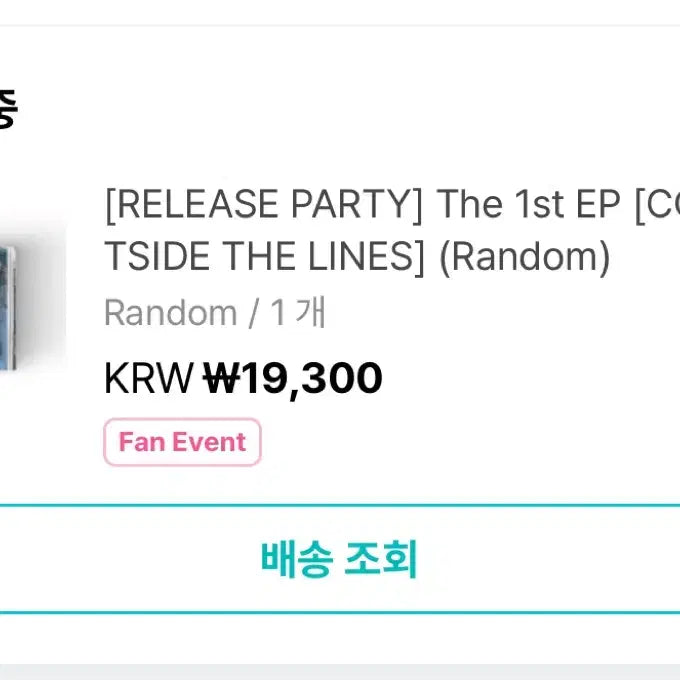This screenshot has width=680, height=680.
Task: Tap the gray "Random" option label
Action: coord(169,313)
